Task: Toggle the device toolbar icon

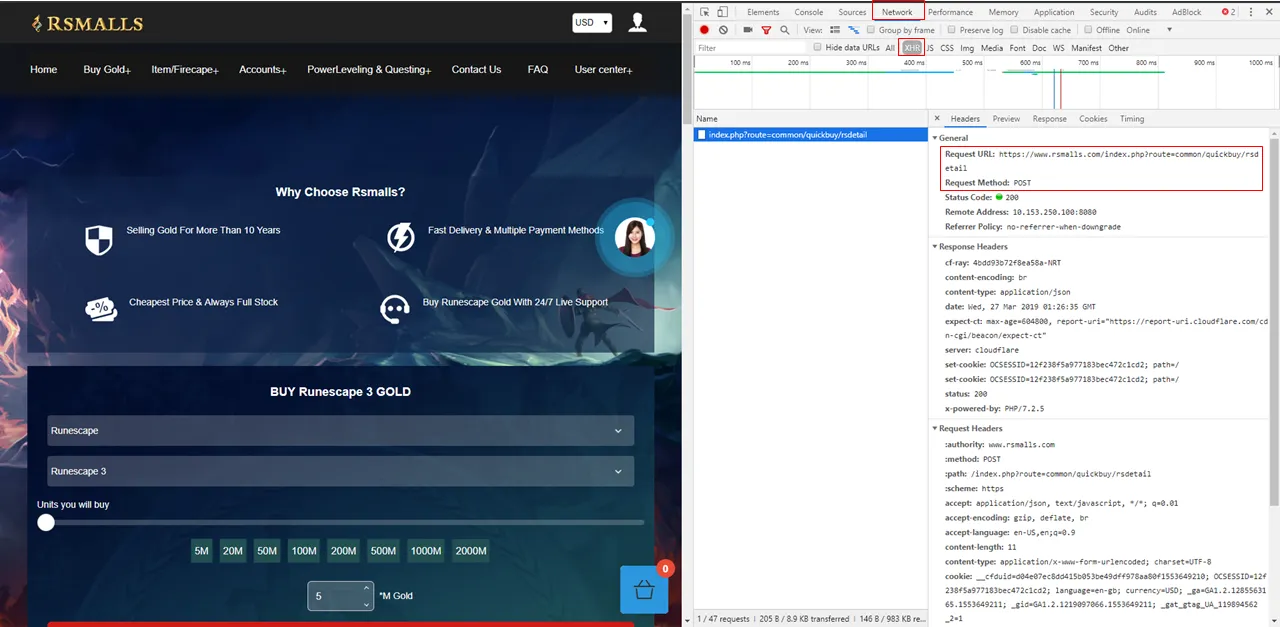Action: (722, 12)
